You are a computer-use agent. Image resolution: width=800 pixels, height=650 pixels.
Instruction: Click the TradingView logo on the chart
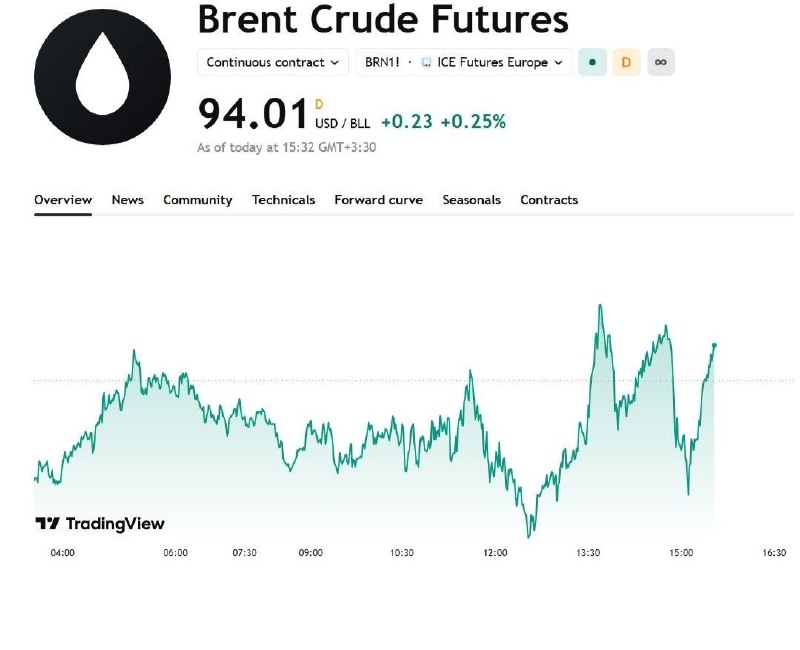coord(100,523)
